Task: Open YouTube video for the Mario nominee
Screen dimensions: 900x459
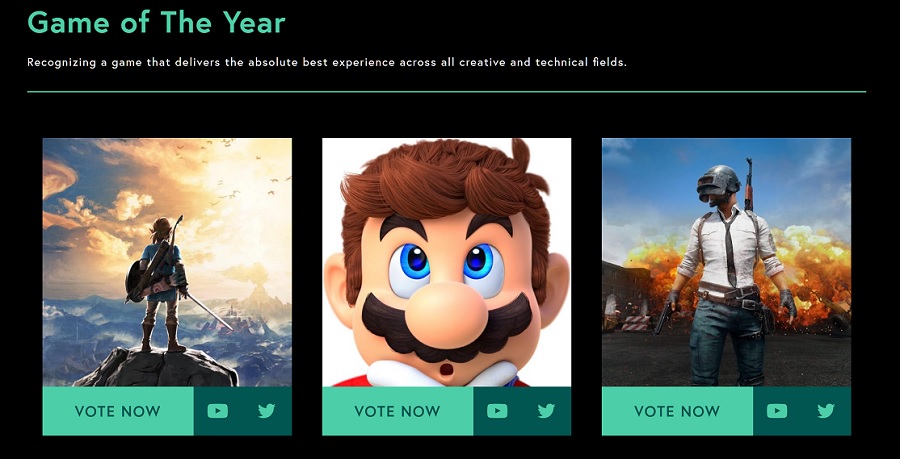Action: [x=497, y=411]
